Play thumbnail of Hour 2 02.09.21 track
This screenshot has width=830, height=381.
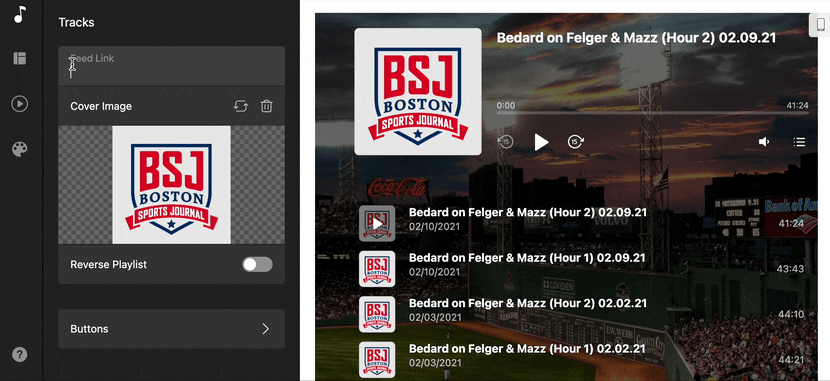pos(377,223)
